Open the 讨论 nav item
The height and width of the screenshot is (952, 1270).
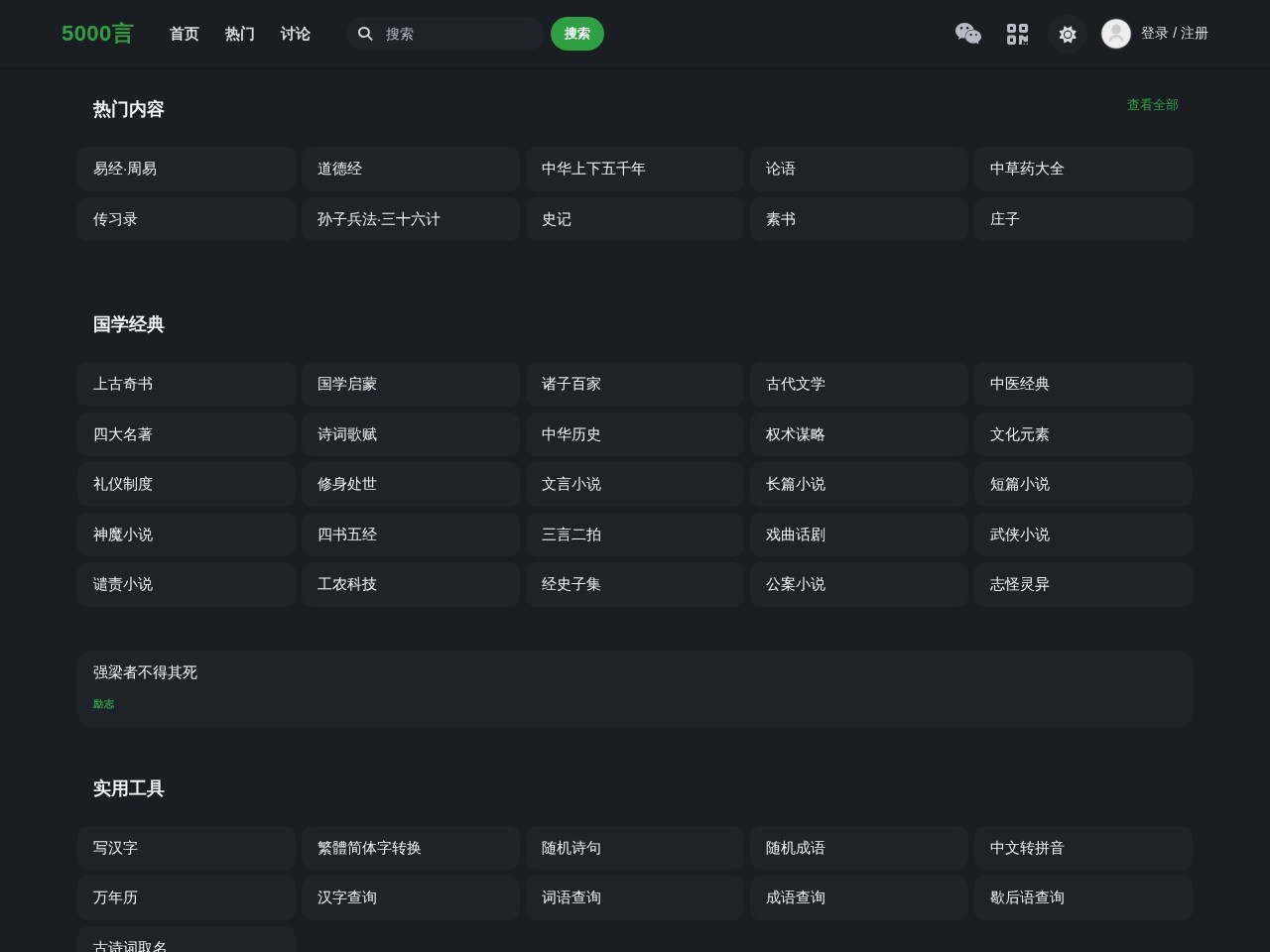click(296, 34)
